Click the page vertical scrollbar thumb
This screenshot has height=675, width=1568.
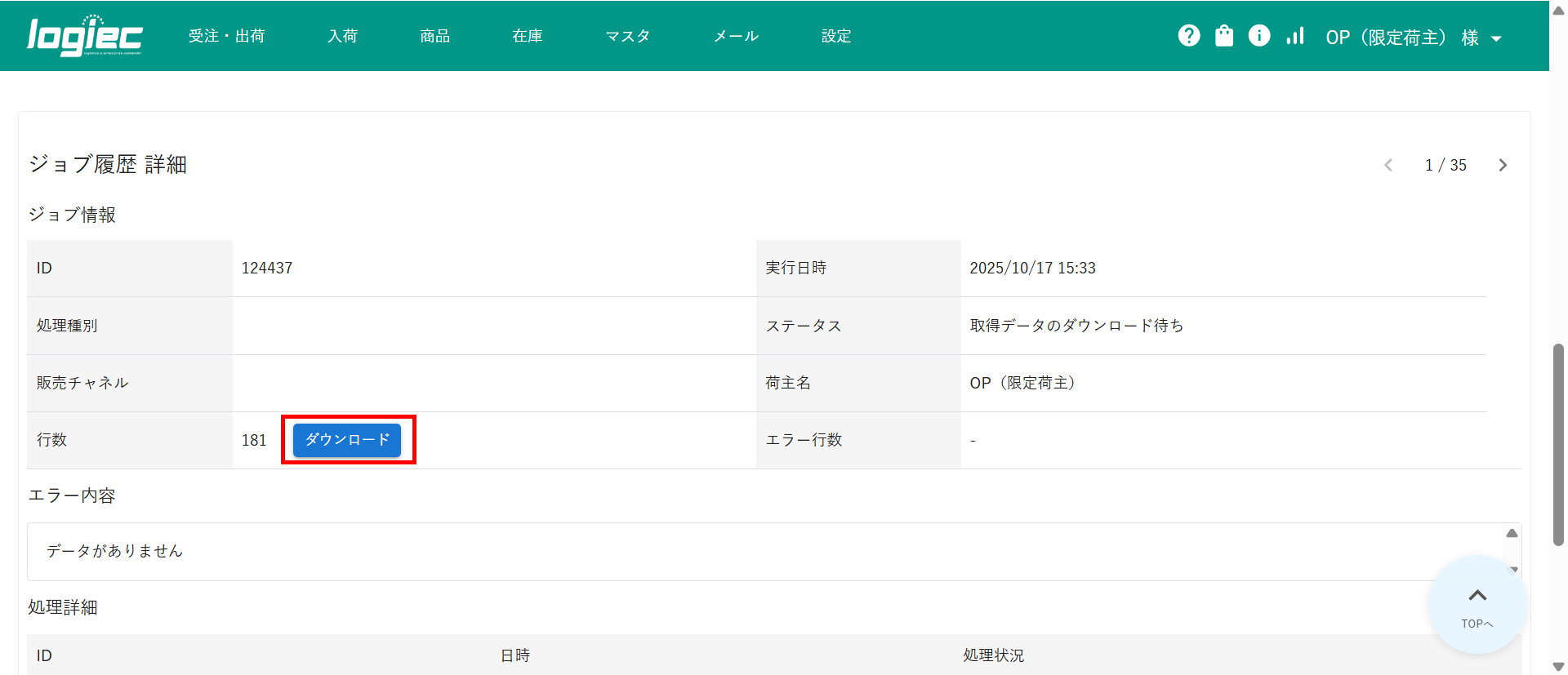(x=1558, y=445)
